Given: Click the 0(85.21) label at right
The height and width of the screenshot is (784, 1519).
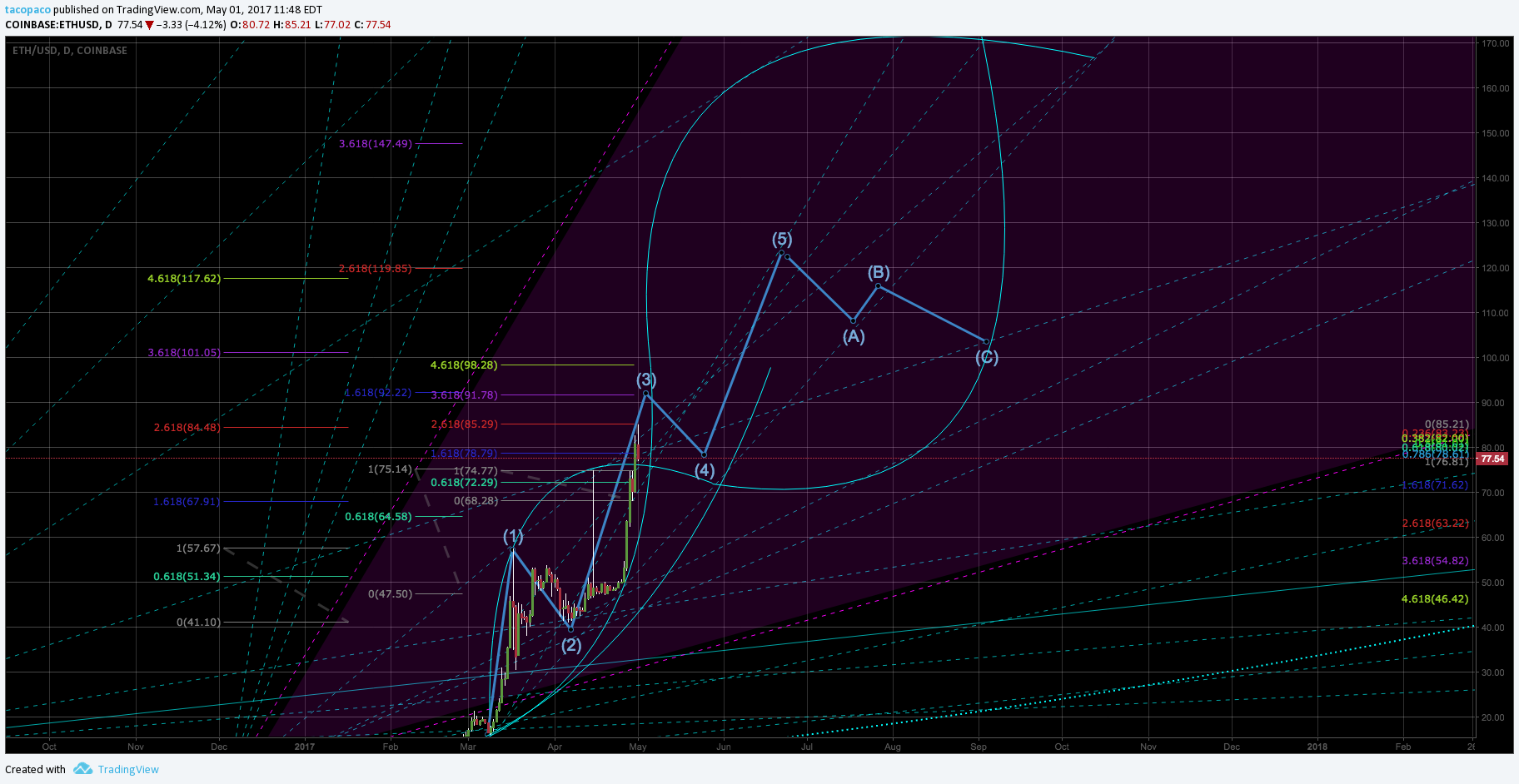Looking at the screenshot, I should (1447, 424).
